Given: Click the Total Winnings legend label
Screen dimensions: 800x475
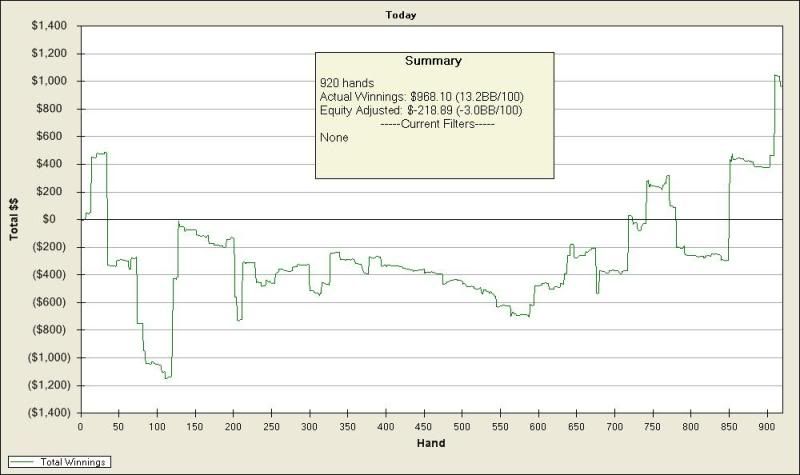Looking at the screenshot, I should tap(75, 462).
